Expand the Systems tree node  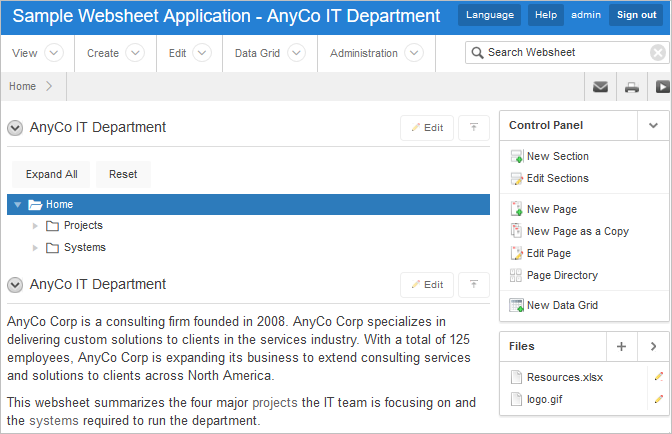(x=36, y=248)
